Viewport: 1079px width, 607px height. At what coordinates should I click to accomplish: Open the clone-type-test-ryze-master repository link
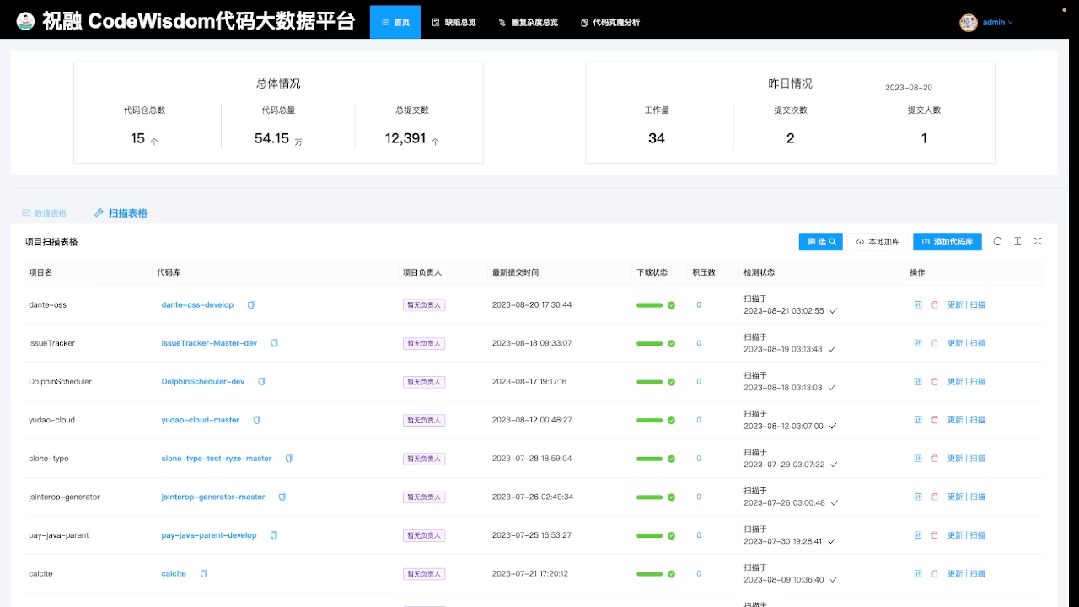pos(216,458)
